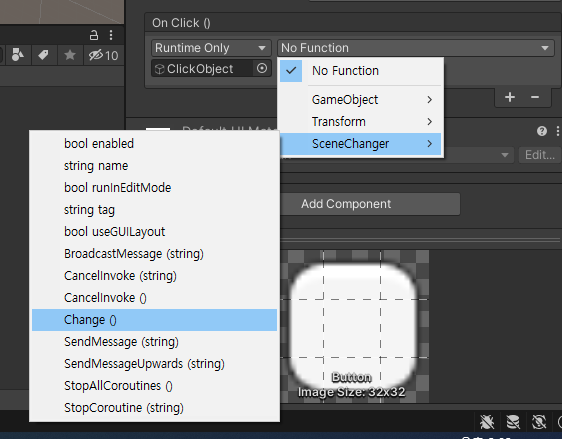Choose CancelInvoke () function
The width and height of the screenshot is (562, 439).
[x=154, y=298]
